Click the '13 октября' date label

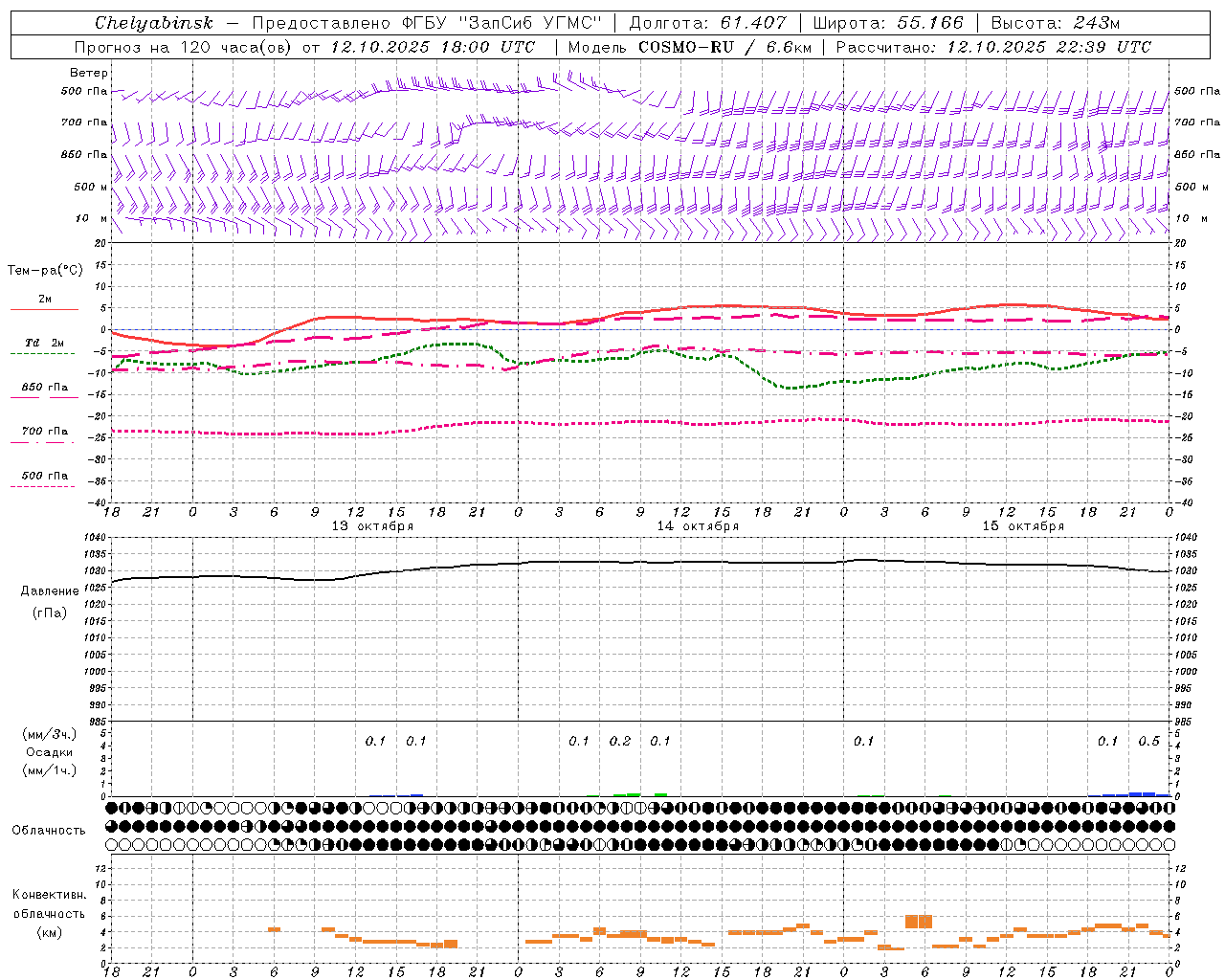tap(372, 526)
